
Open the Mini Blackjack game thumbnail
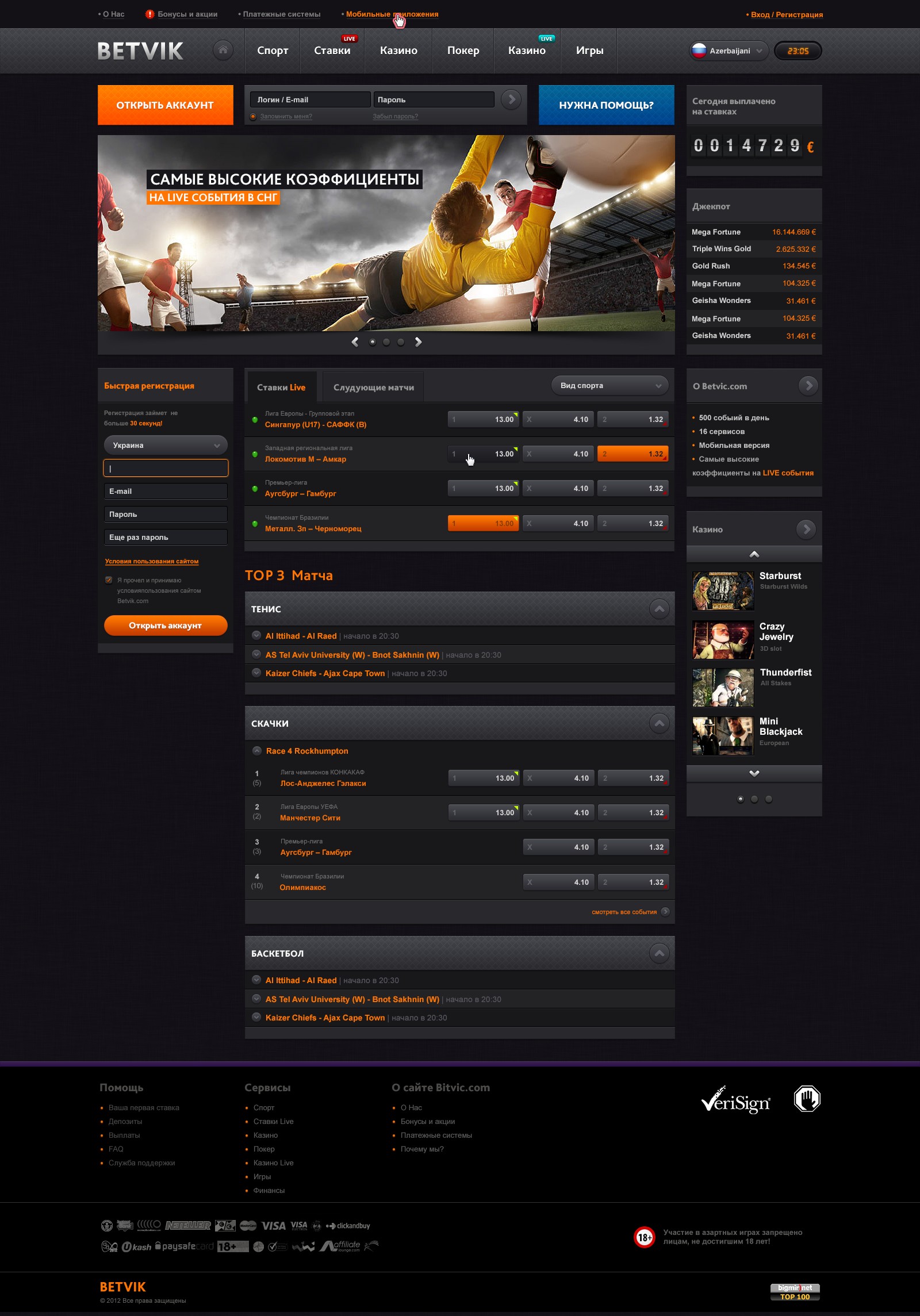pos(723,735)
